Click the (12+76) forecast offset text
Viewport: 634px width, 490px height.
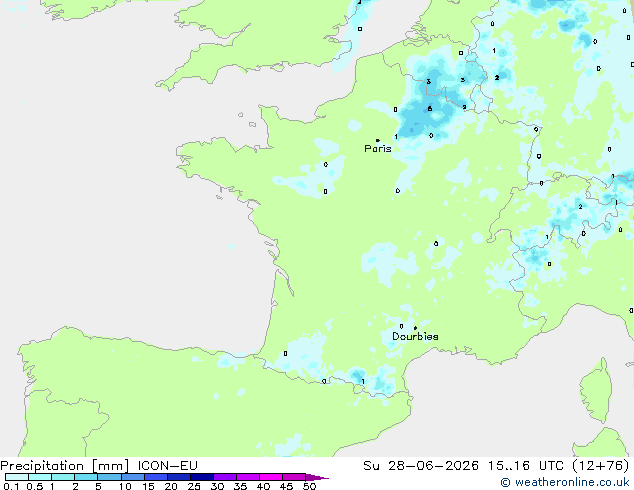(x=601, y=466)
